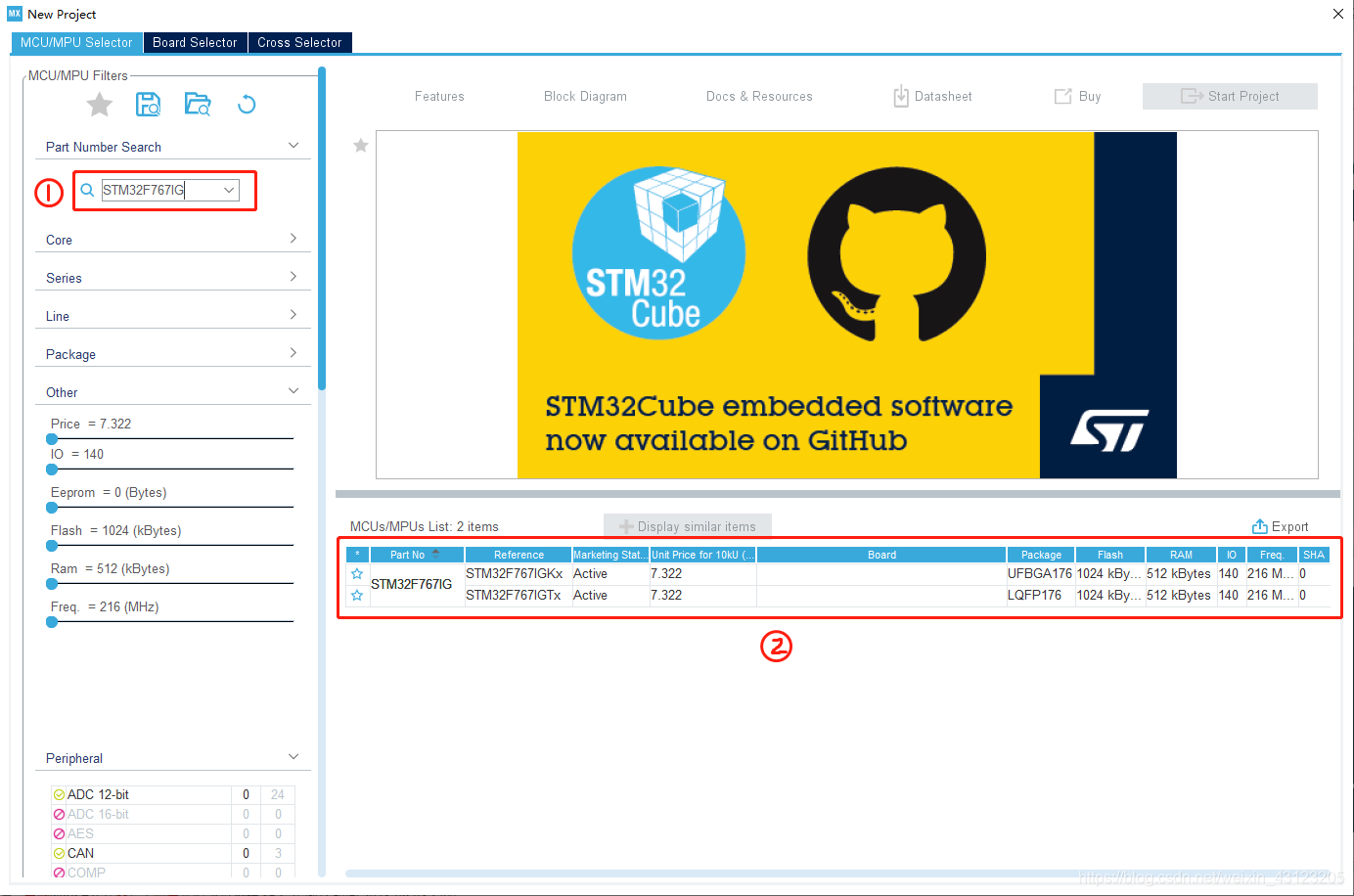Click the Start Project button

tap(1230, 96)
